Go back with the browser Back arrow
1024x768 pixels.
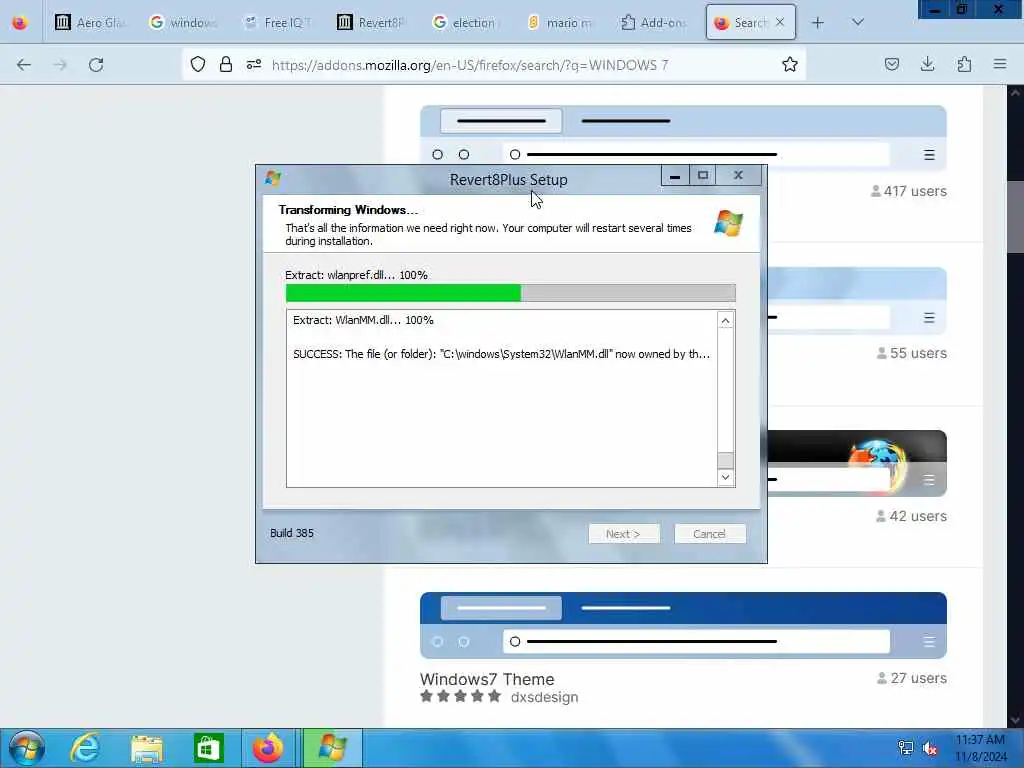click(24, 65)
